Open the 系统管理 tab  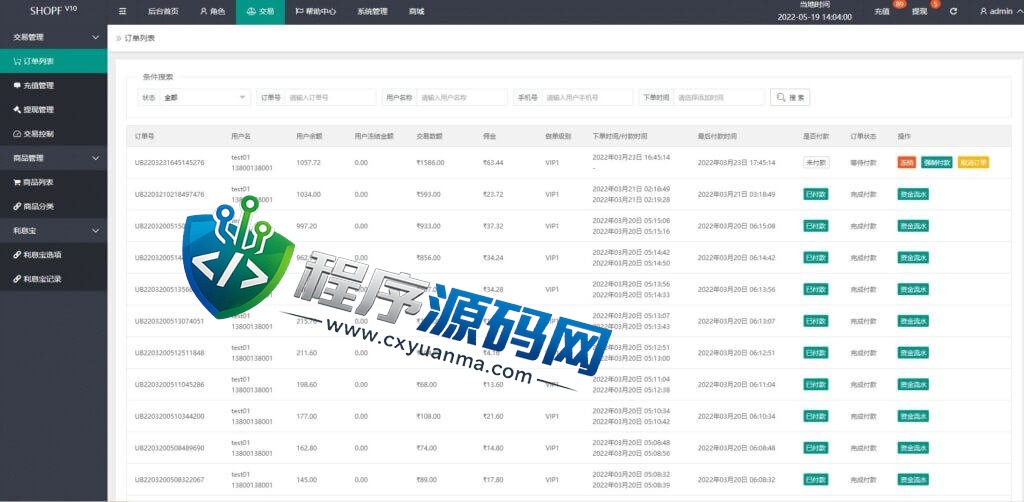pos(372,11)
